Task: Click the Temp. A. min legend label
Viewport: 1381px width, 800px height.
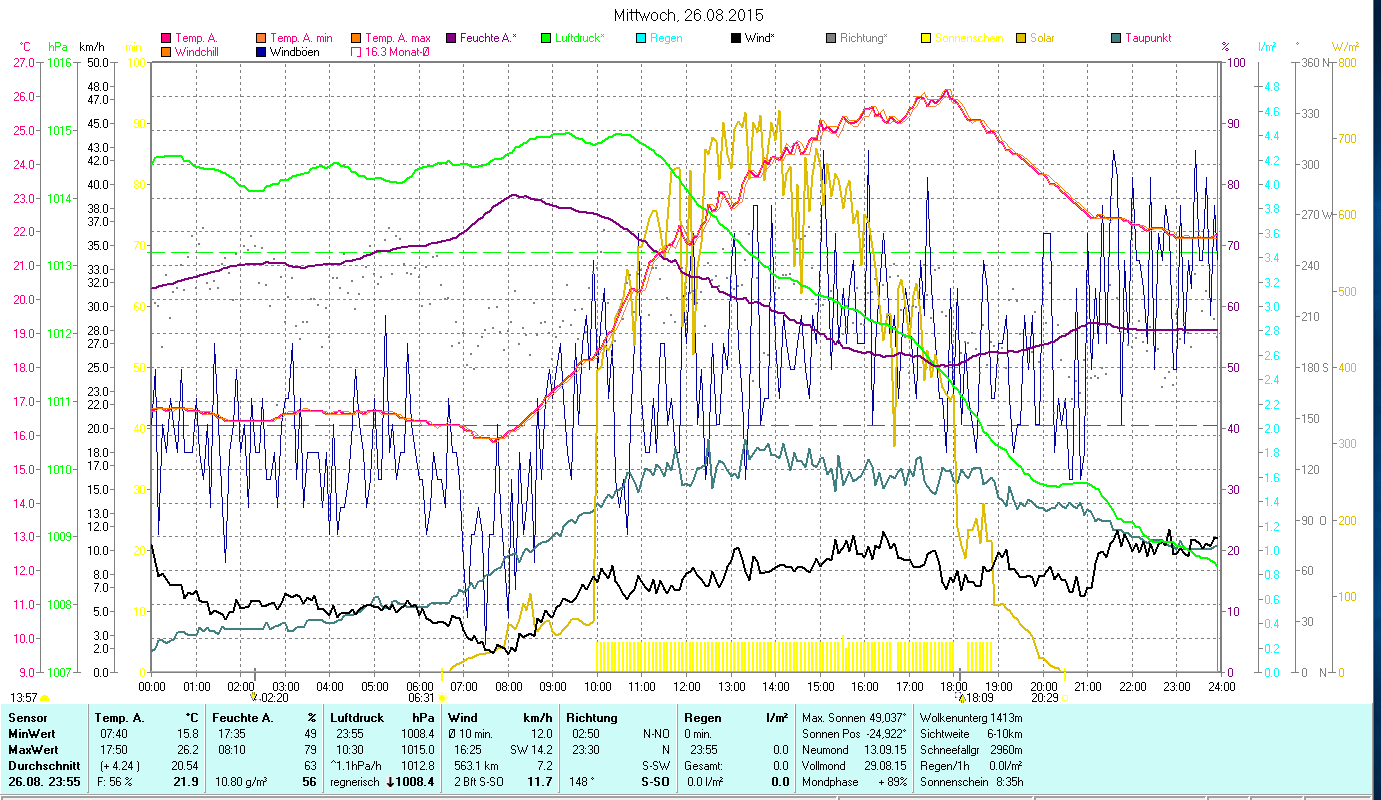Action: (302, 38)
